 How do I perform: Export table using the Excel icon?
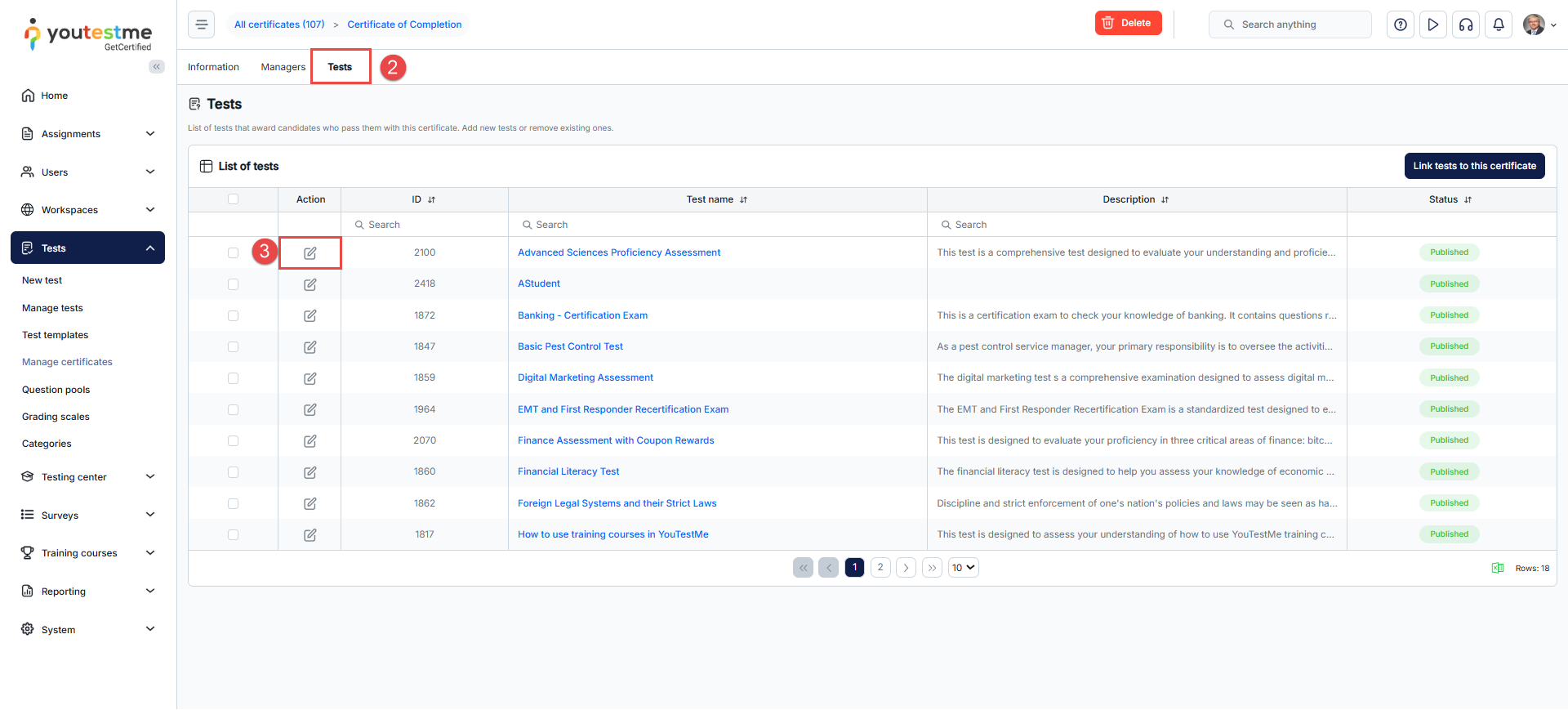[1498, 568]
